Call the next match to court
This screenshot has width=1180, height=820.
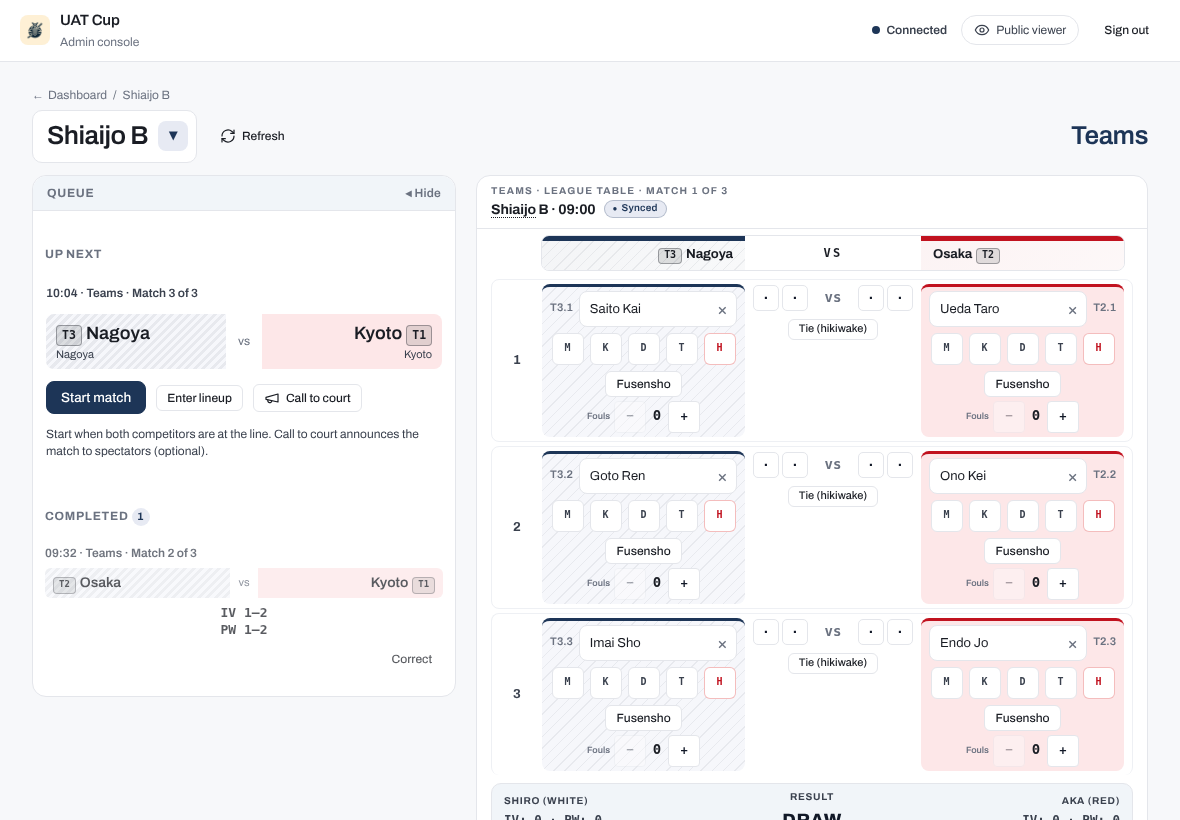pyautogui.click(x=307, y=398)
